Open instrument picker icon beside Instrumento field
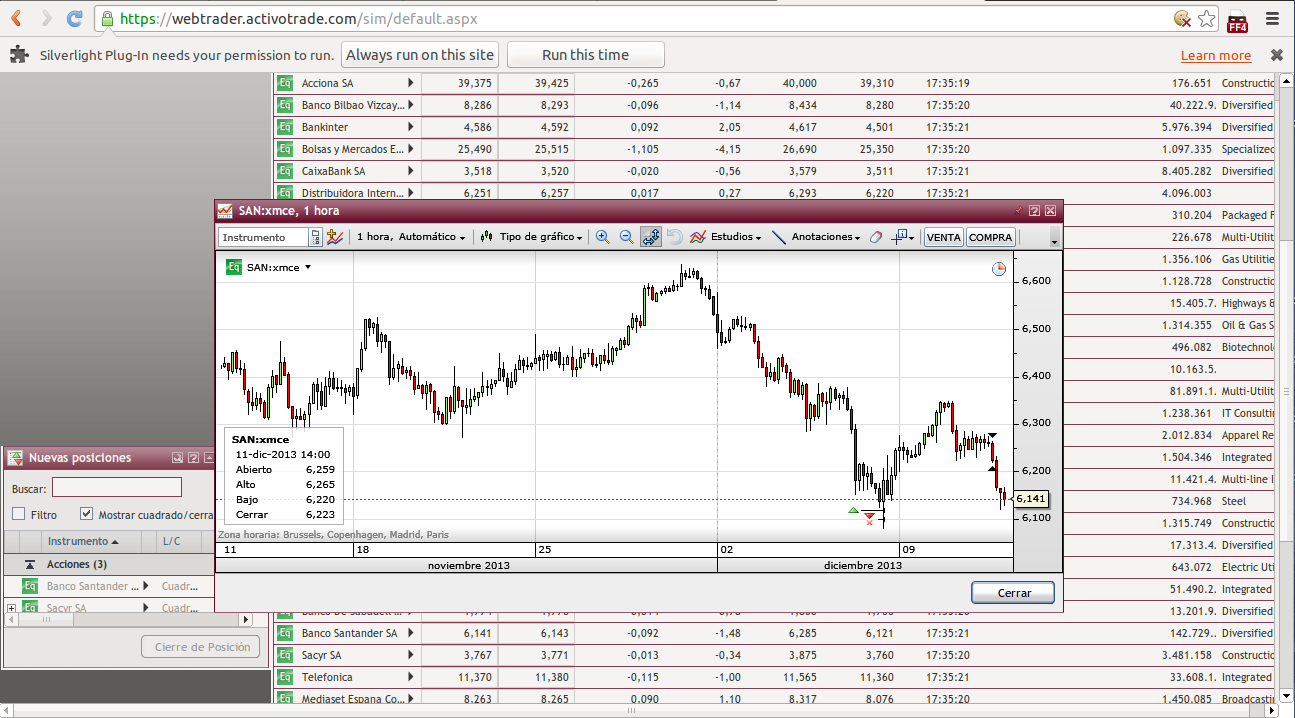Screen dimensions: 1295x718 pos(316,237)
